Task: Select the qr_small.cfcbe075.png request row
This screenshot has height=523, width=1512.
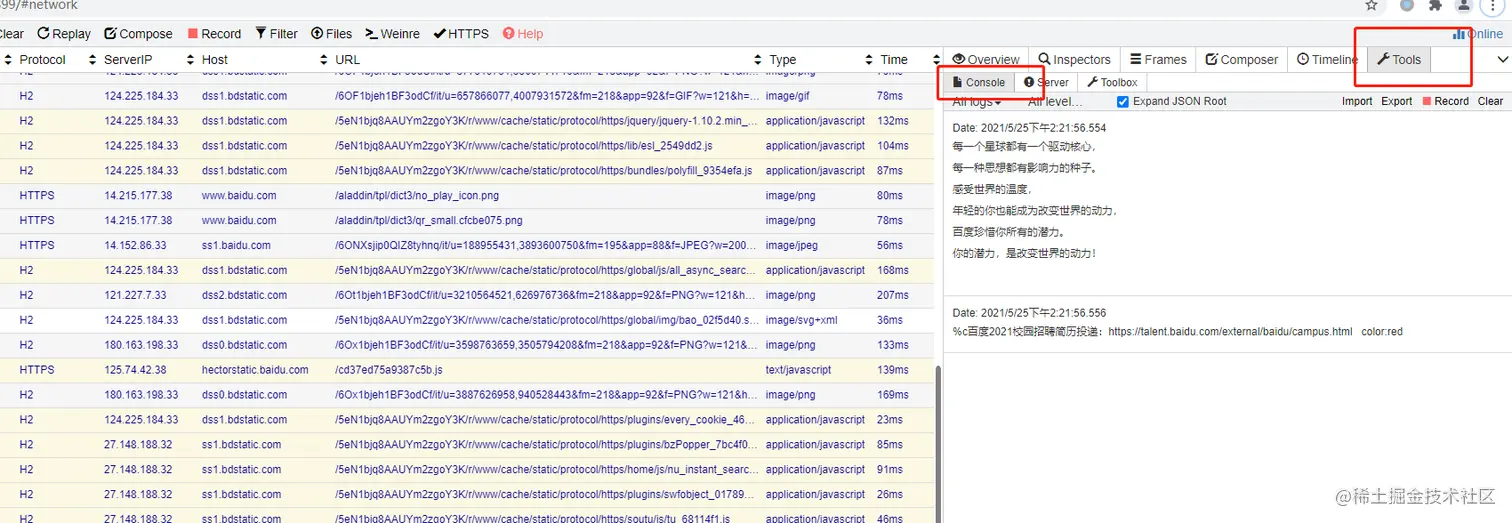Action: (466, 221)
